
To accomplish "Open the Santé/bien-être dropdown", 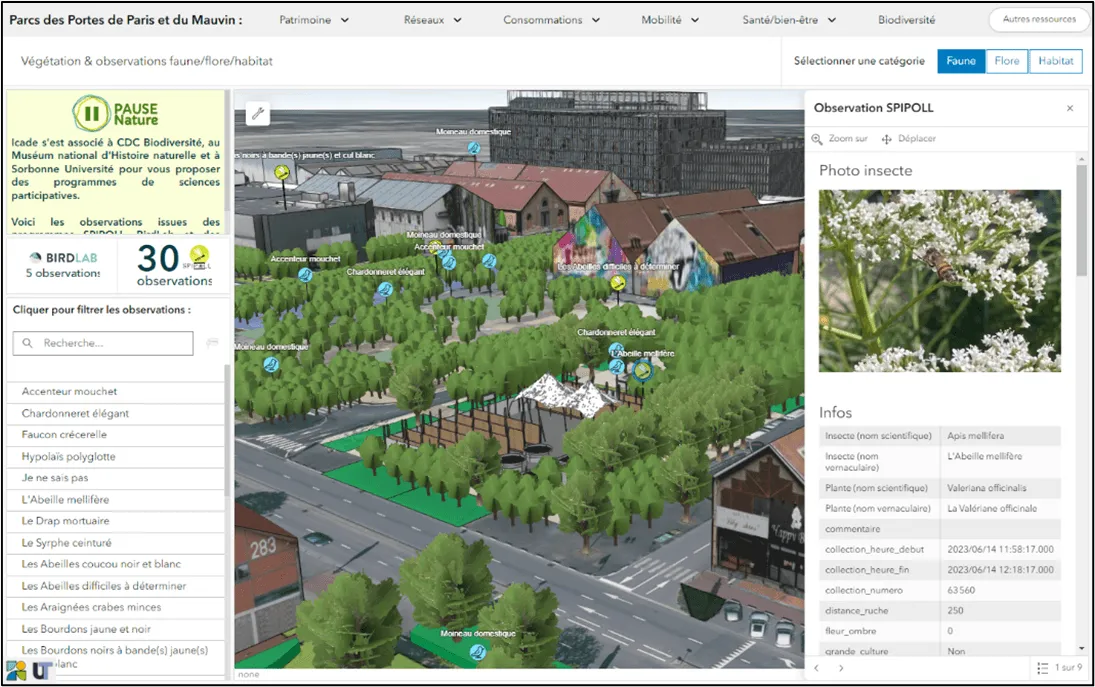I will click(789, 20).
